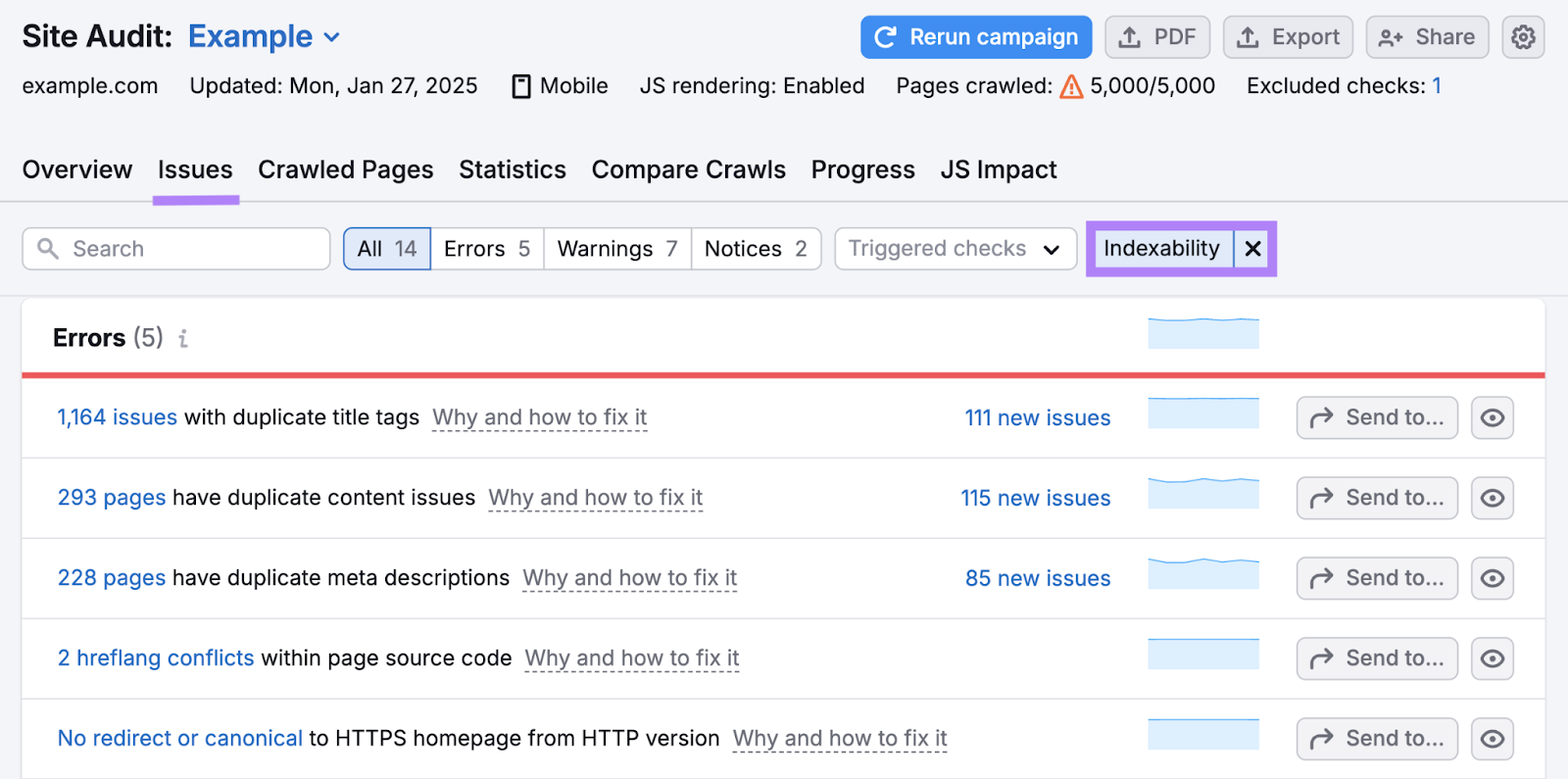Click the Mobile device icon
This screenshot has height=779, width=1568.
click(521, 86)
